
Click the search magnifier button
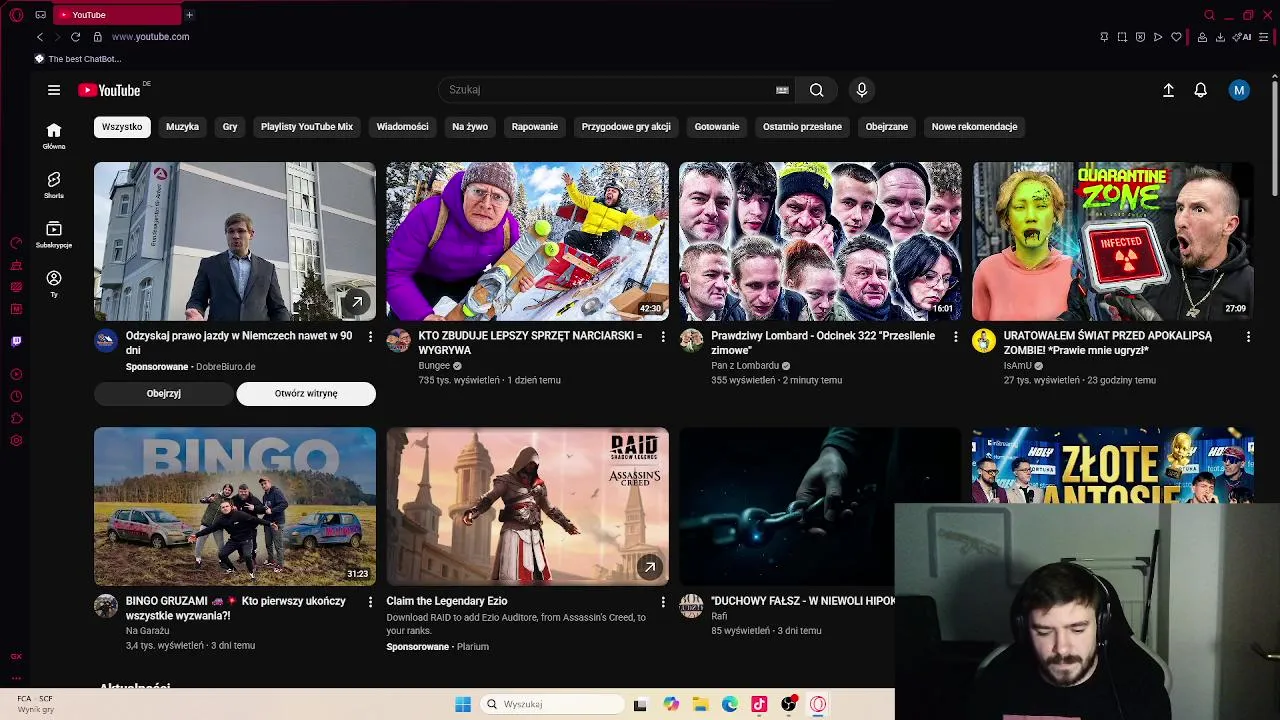(817, 90)
